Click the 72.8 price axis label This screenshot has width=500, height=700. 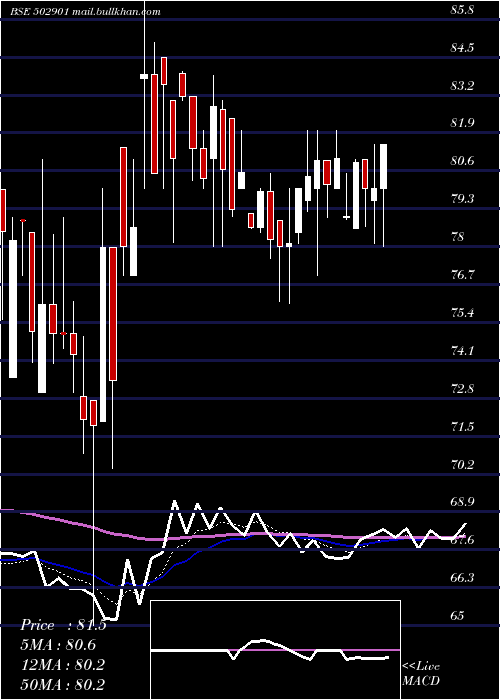click(x=462, y=389)
